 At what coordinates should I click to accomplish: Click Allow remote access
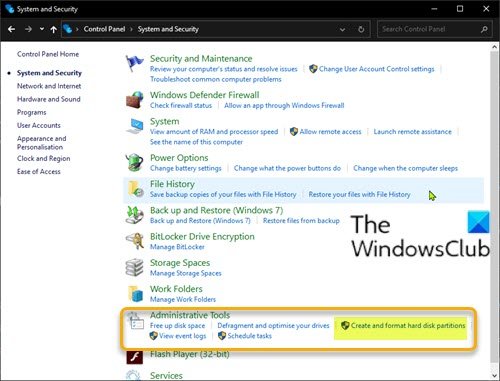(x=330, y=132)
